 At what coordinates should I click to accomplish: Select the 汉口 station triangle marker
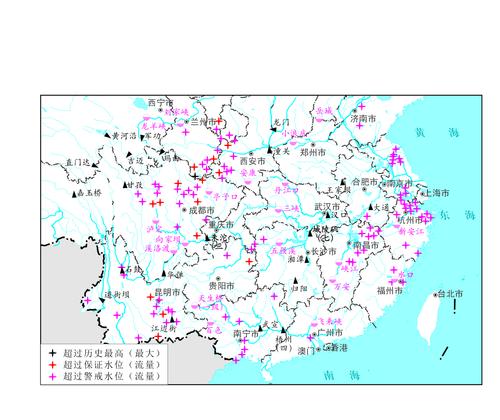(328, 215)
